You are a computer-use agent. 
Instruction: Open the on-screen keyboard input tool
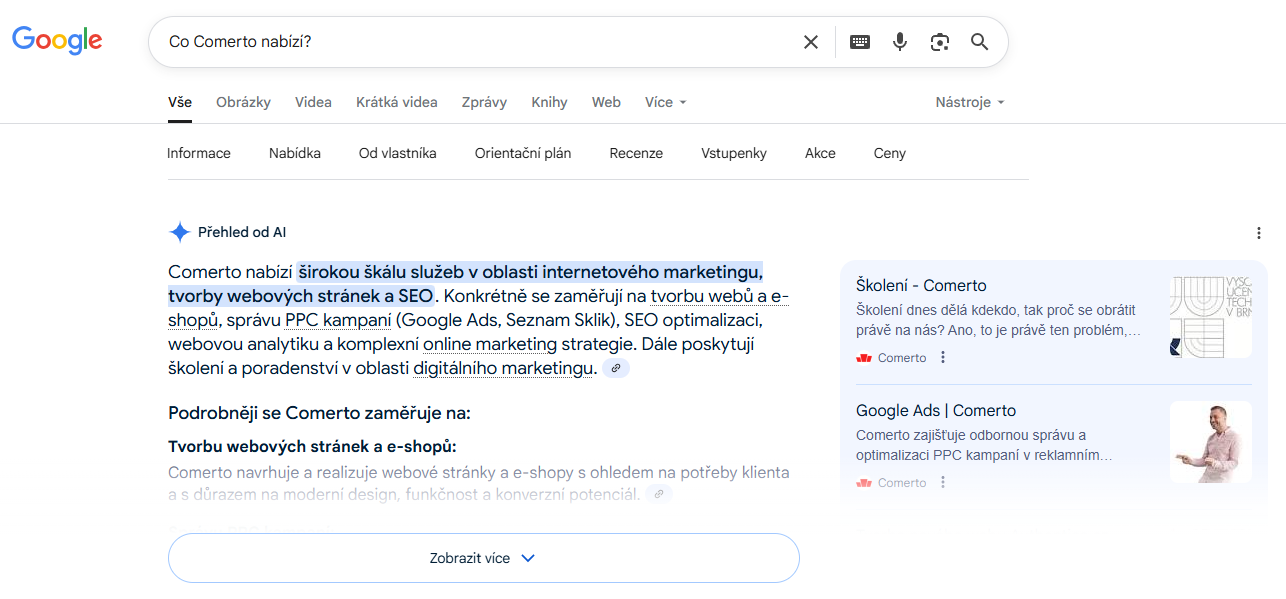tap(860, 42)
